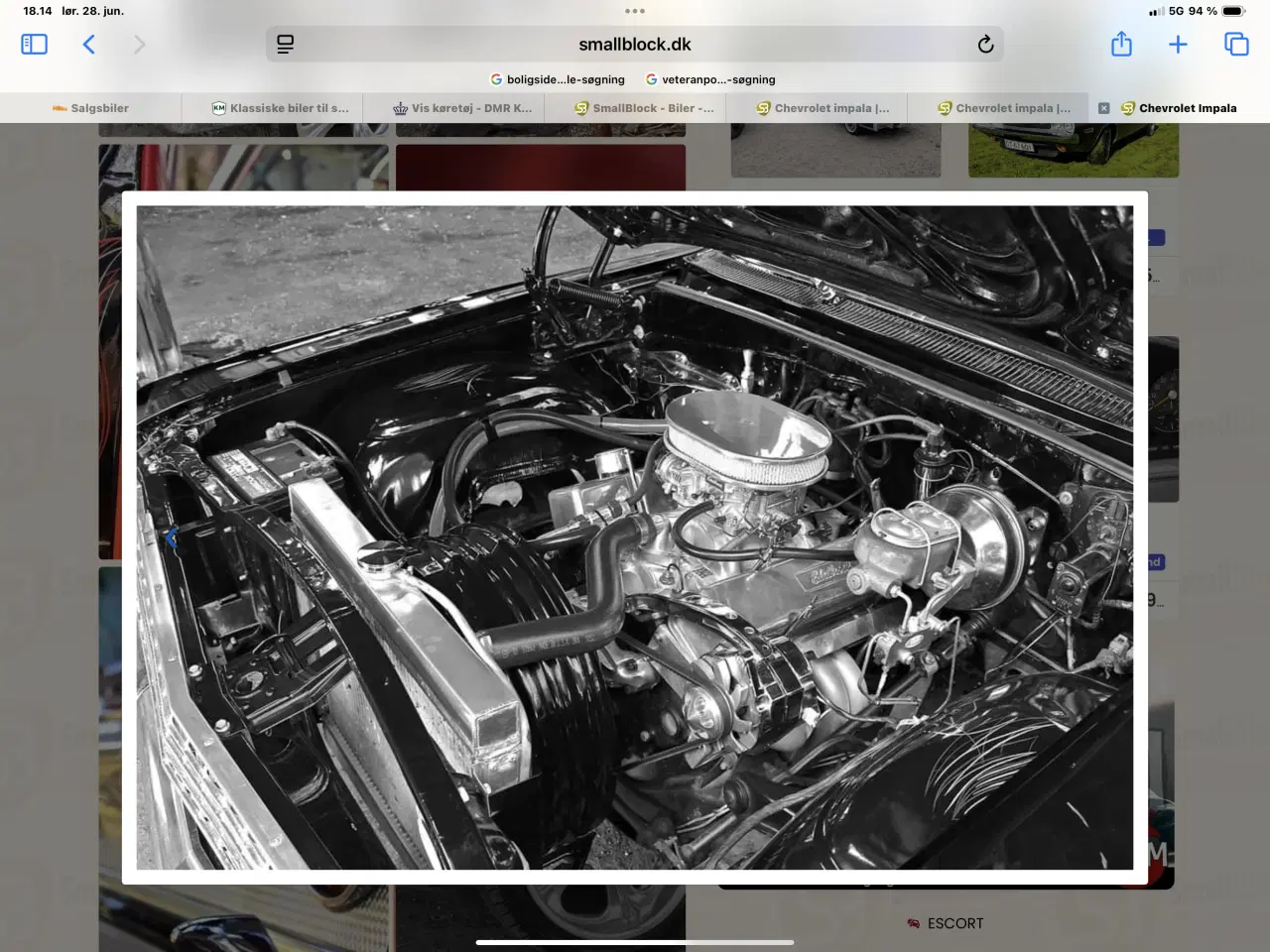Open the share sheet

[x=1121, y=44]
